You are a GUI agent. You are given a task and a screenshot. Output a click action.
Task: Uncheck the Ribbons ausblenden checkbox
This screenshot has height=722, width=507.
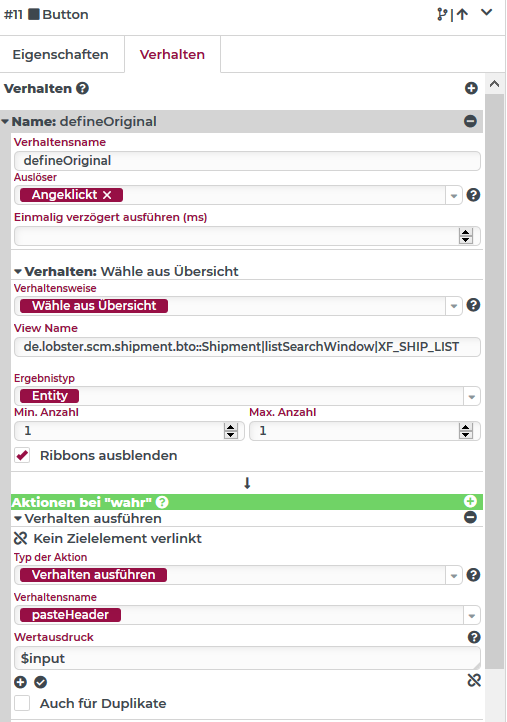(x=22, y=455)
